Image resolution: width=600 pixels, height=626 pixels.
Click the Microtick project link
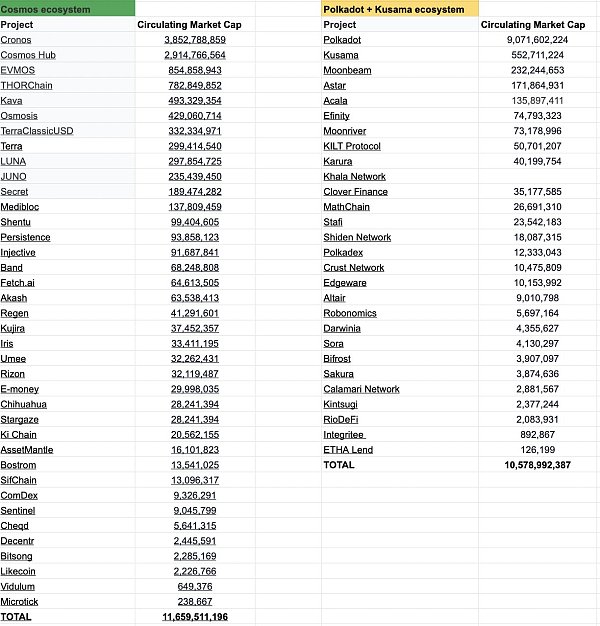click(20, 602)
